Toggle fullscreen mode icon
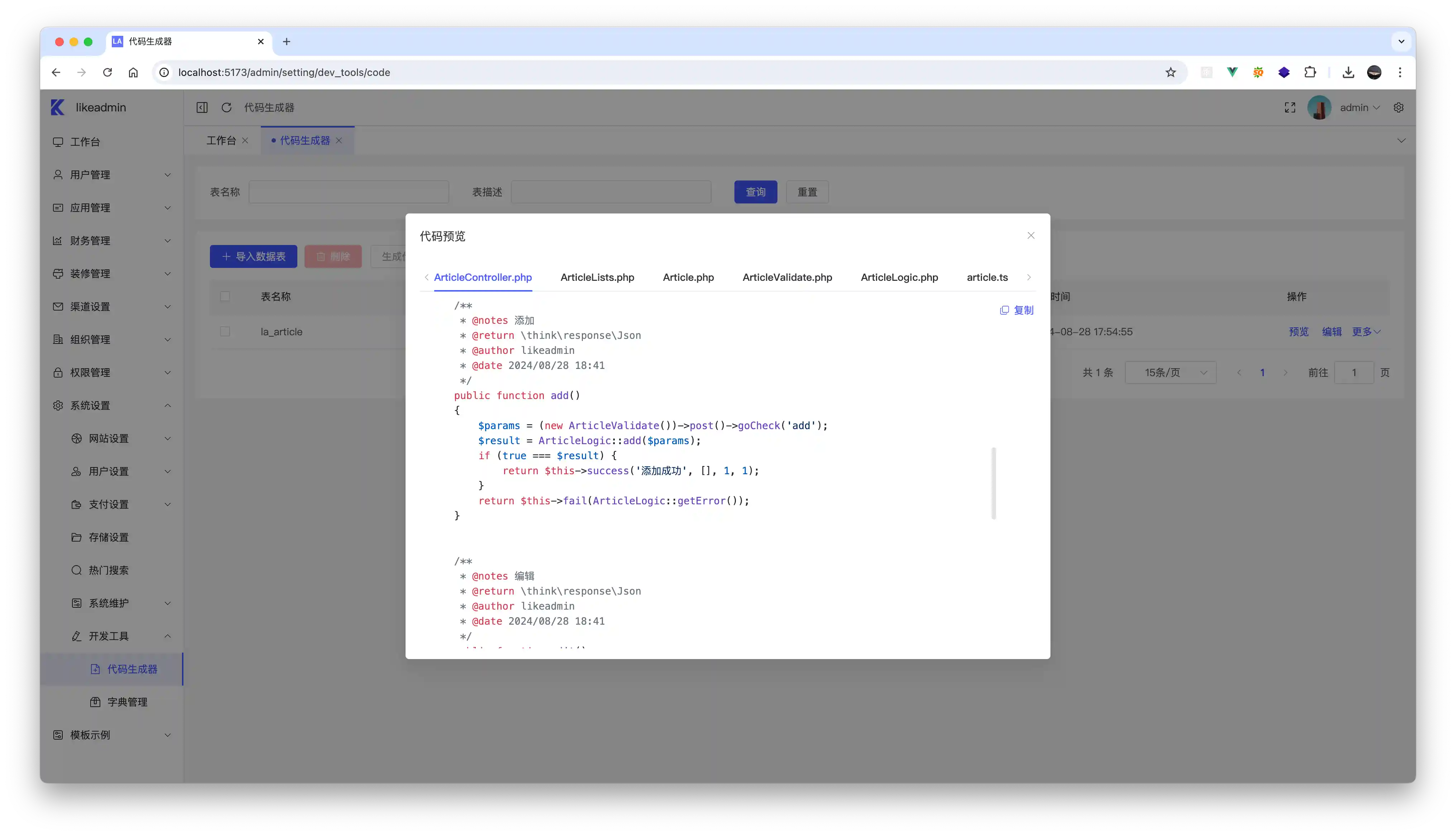 click(1289, 107)
